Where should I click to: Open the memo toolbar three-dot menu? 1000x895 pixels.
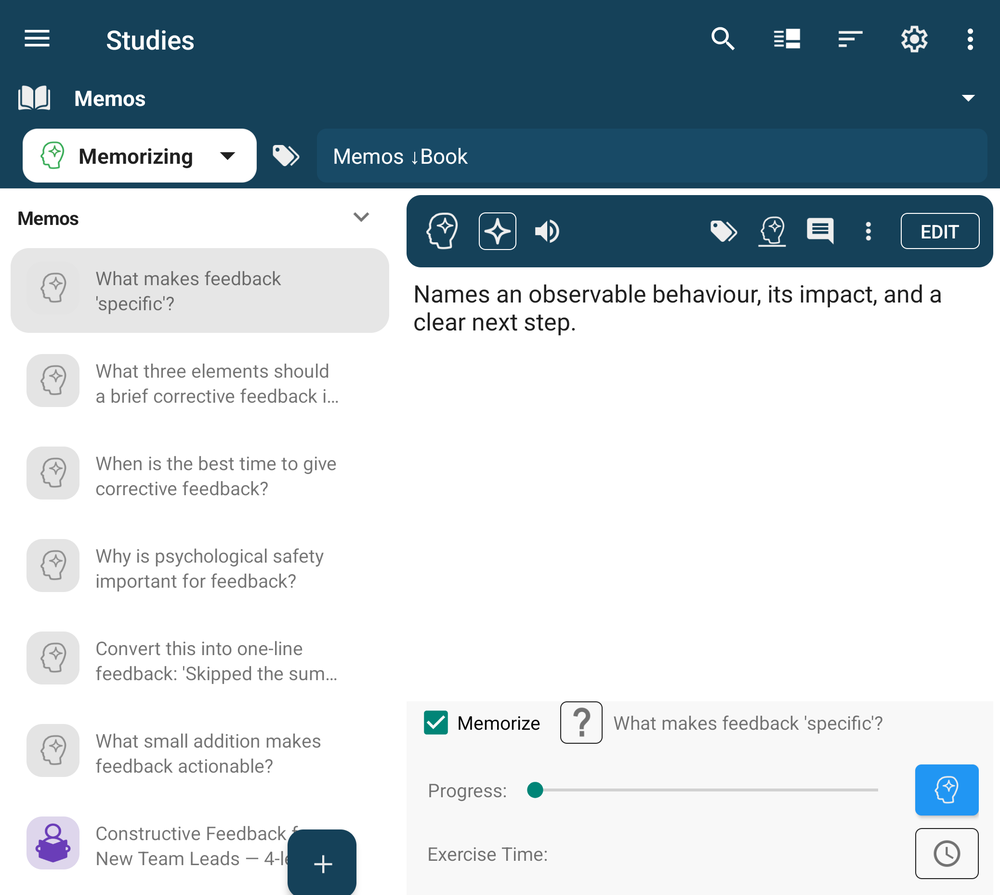(868, 231)
